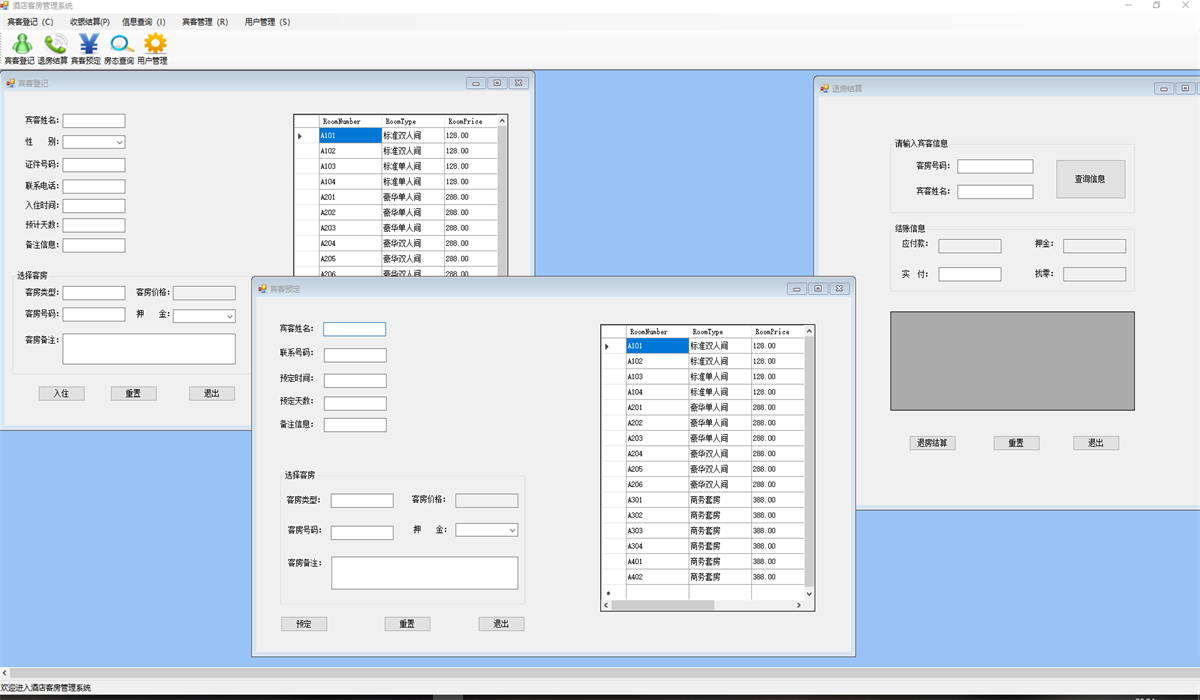
Task: Focus the 联系号码 field in 宾客预定
Action: click(x=355, y=355)
